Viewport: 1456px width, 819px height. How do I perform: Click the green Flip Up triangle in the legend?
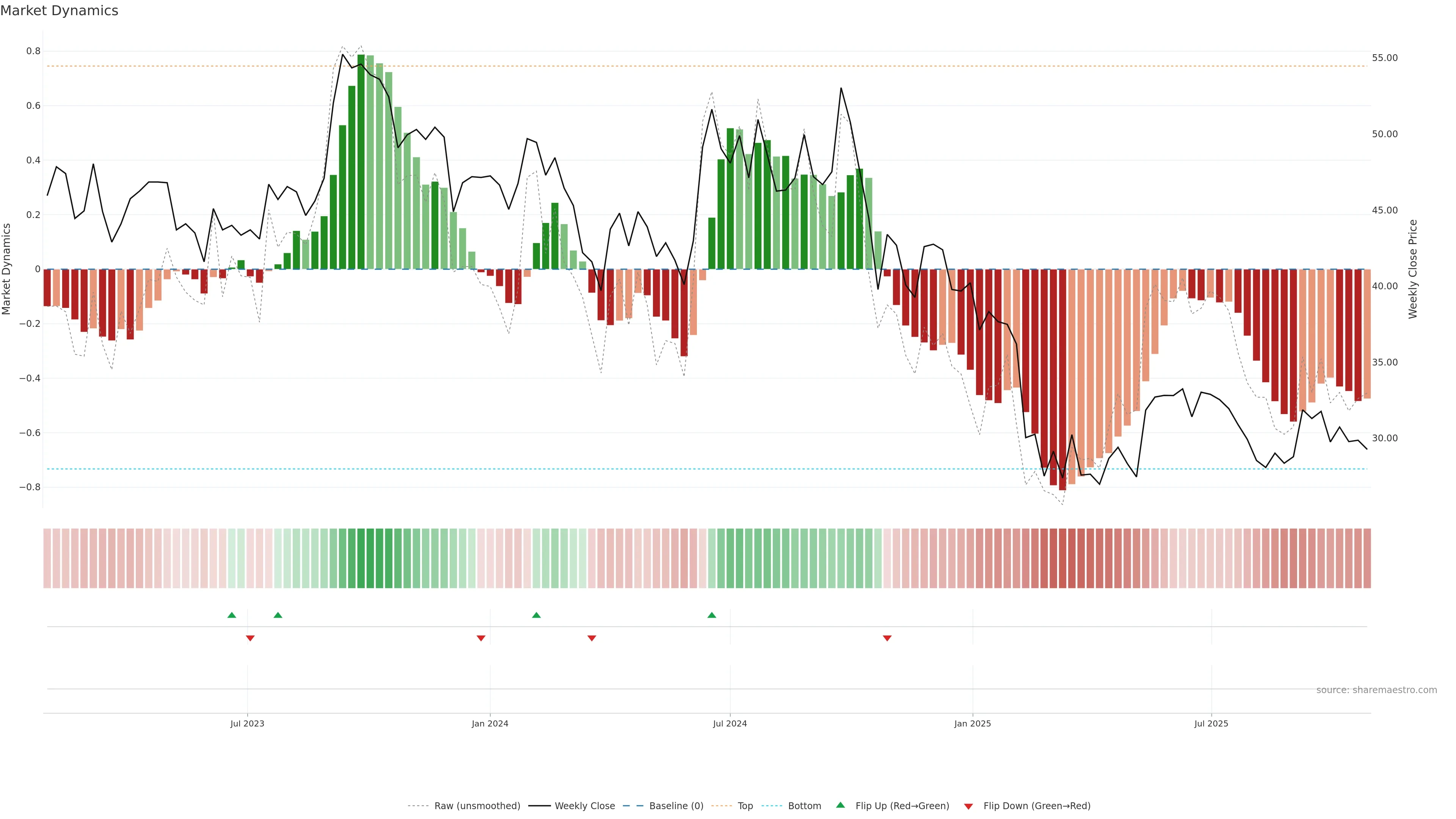[x=841, y=805]
